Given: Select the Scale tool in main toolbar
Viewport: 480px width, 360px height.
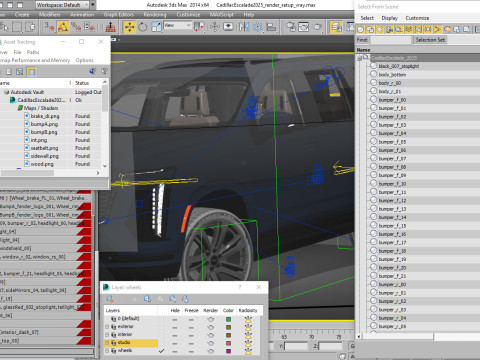Looking at the screenshot, I should pos(156,27).
